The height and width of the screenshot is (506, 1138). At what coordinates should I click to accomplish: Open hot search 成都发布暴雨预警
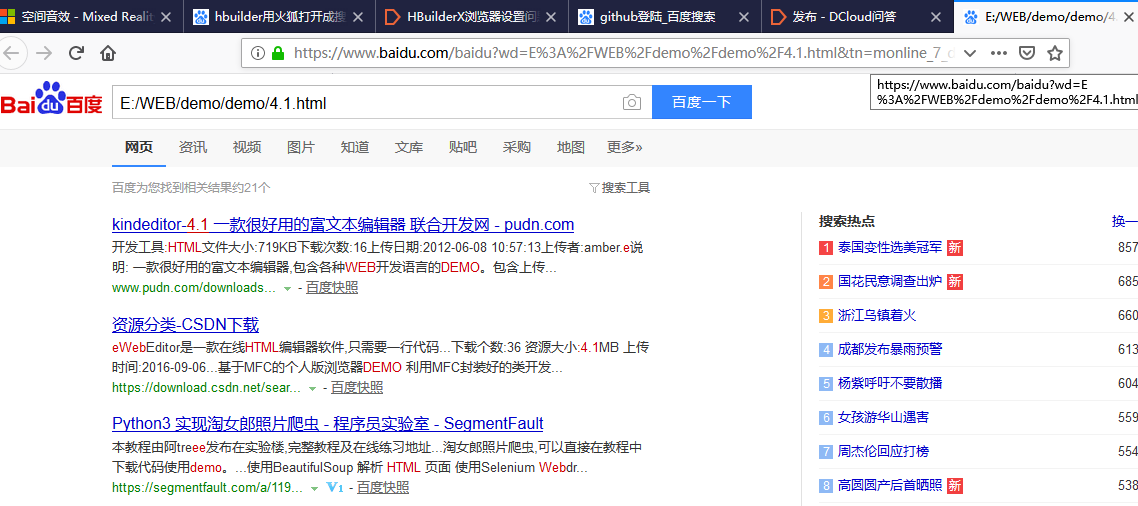tap(890, 349)
